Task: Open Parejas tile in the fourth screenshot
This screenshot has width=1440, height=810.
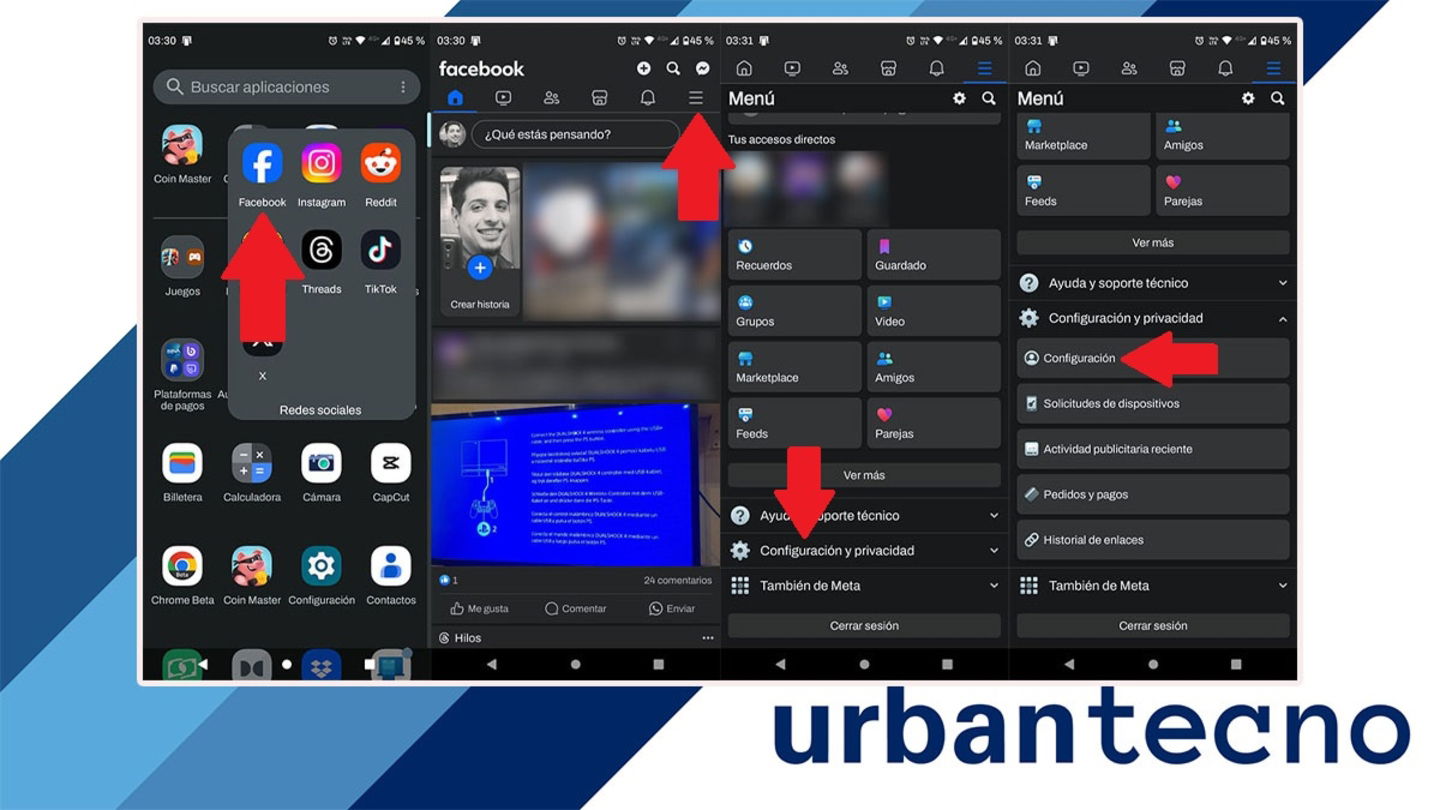Action: click(x=1222, y=191)
